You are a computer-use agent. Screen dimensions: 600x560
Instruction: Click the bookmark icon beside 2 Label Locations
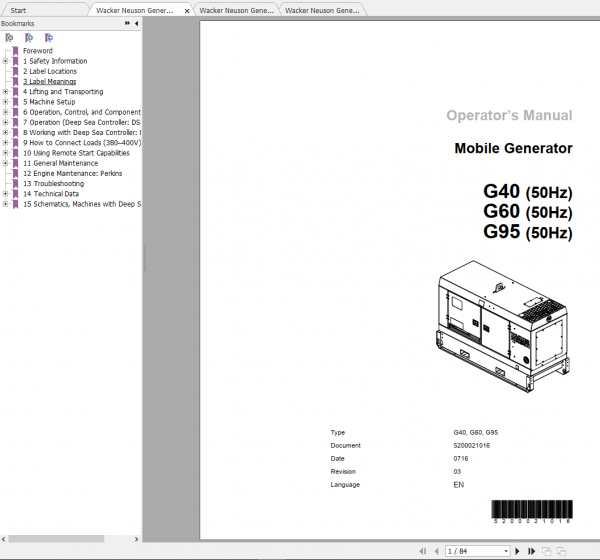(x=15, y=71)
